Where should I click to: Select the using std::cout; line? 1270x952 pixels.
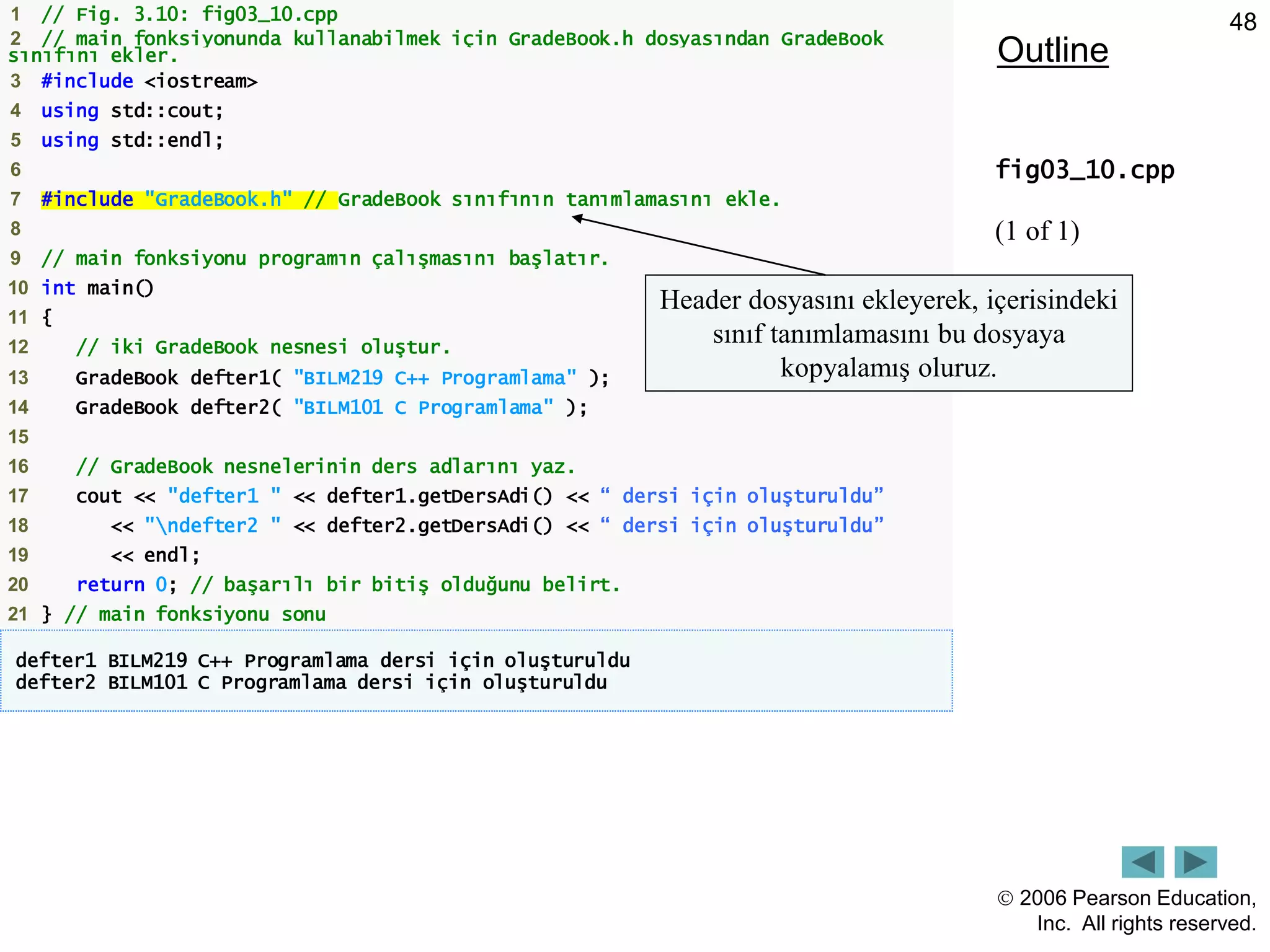point(132,111)
